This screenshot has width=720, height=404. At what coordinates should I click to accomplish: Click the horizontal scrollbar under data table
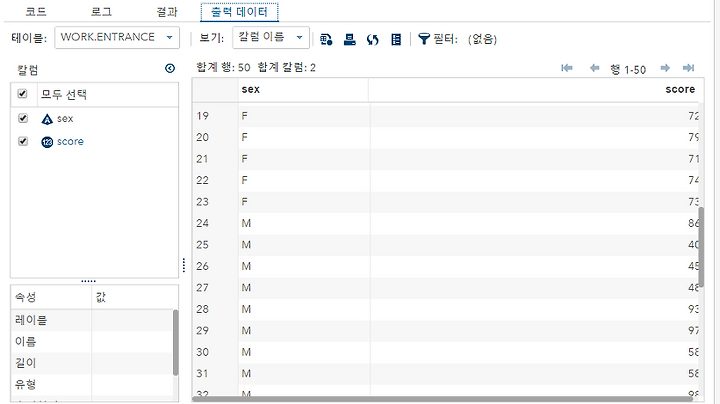tap(442, 399)
